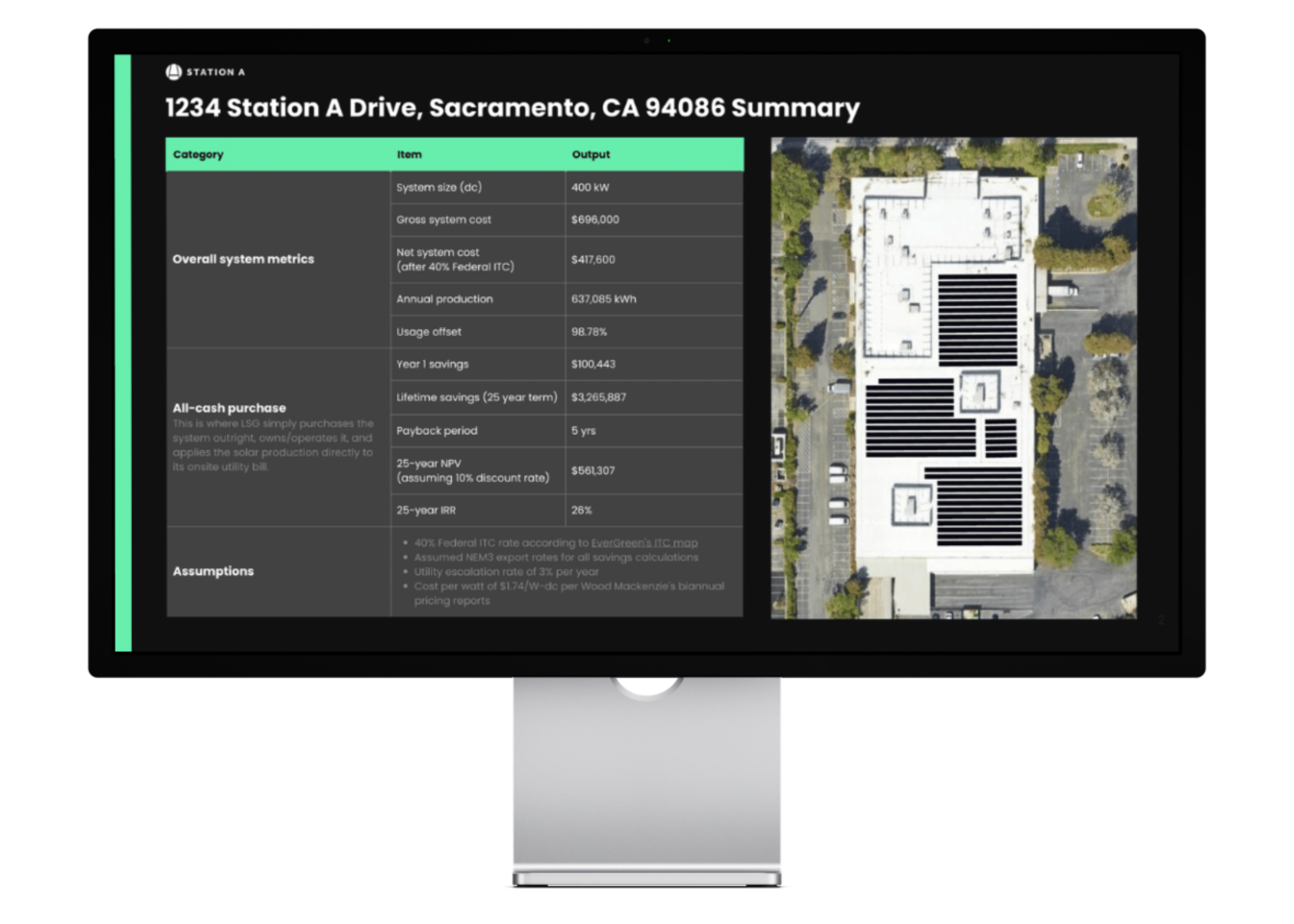Image resolution: width=1294 pixels, height=924 pixels.
Task: Click the Payback period 5 yrs cell
Action: tap(583, 431)
